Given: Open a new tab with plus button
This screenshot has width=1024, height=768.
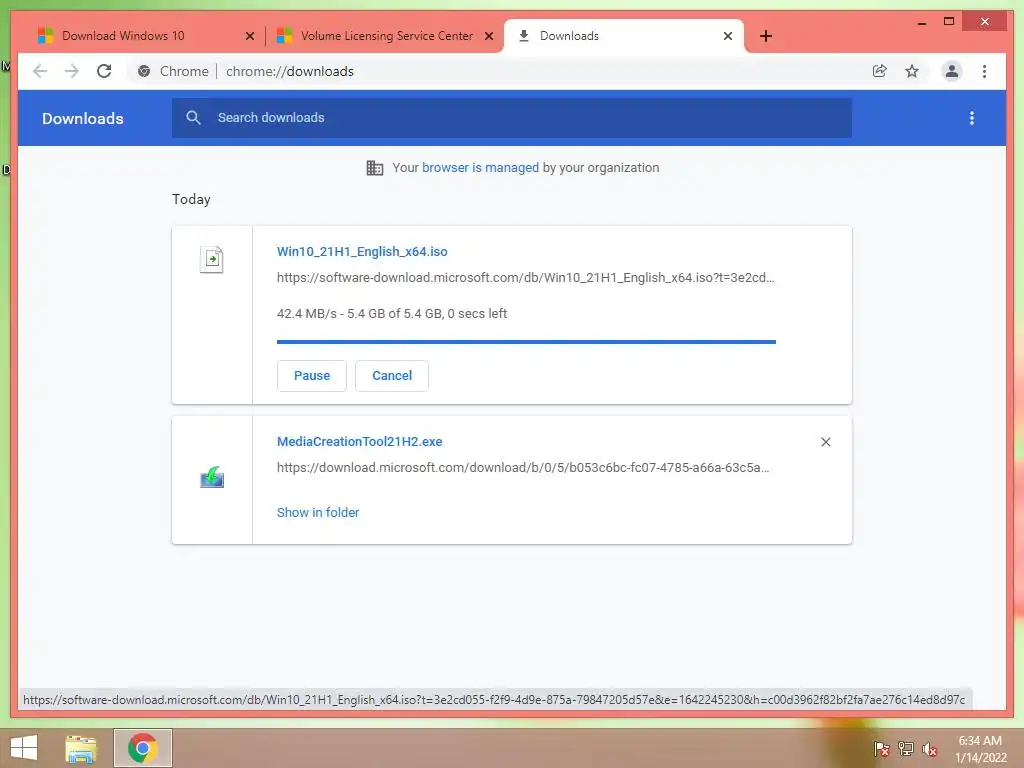Looking at the screenshot, I should (766, 36).
